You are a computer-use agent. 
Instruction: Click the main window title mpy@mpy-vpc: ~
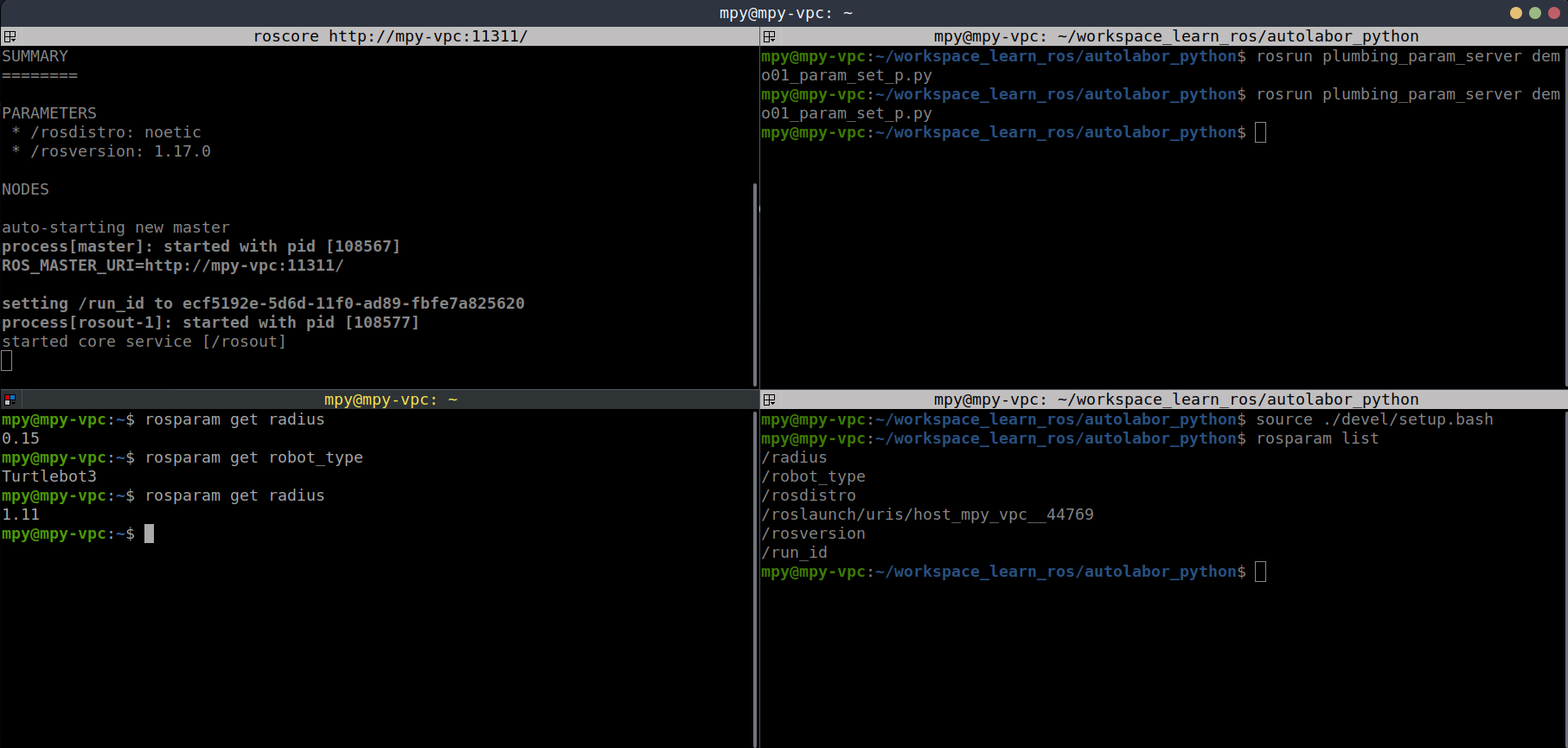(x=785, y=13)
